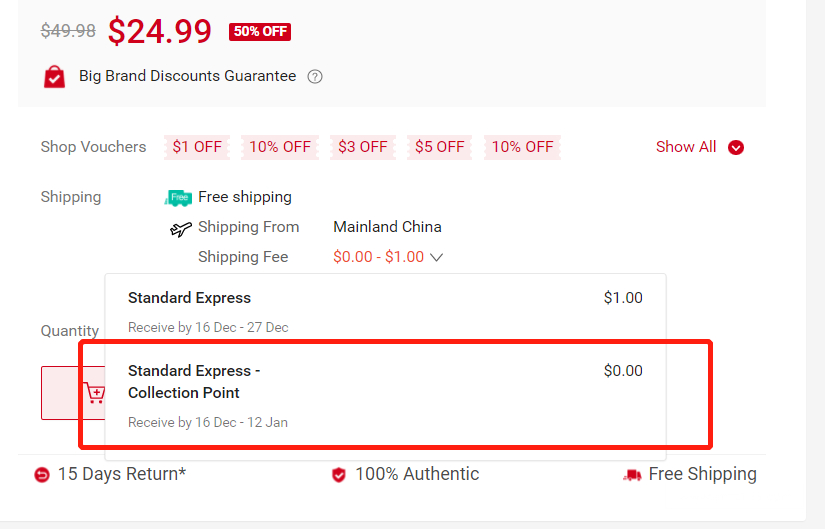825x529 pixels.
Task: Click the green Free shipping truck icon
Action: pos(178,197)
